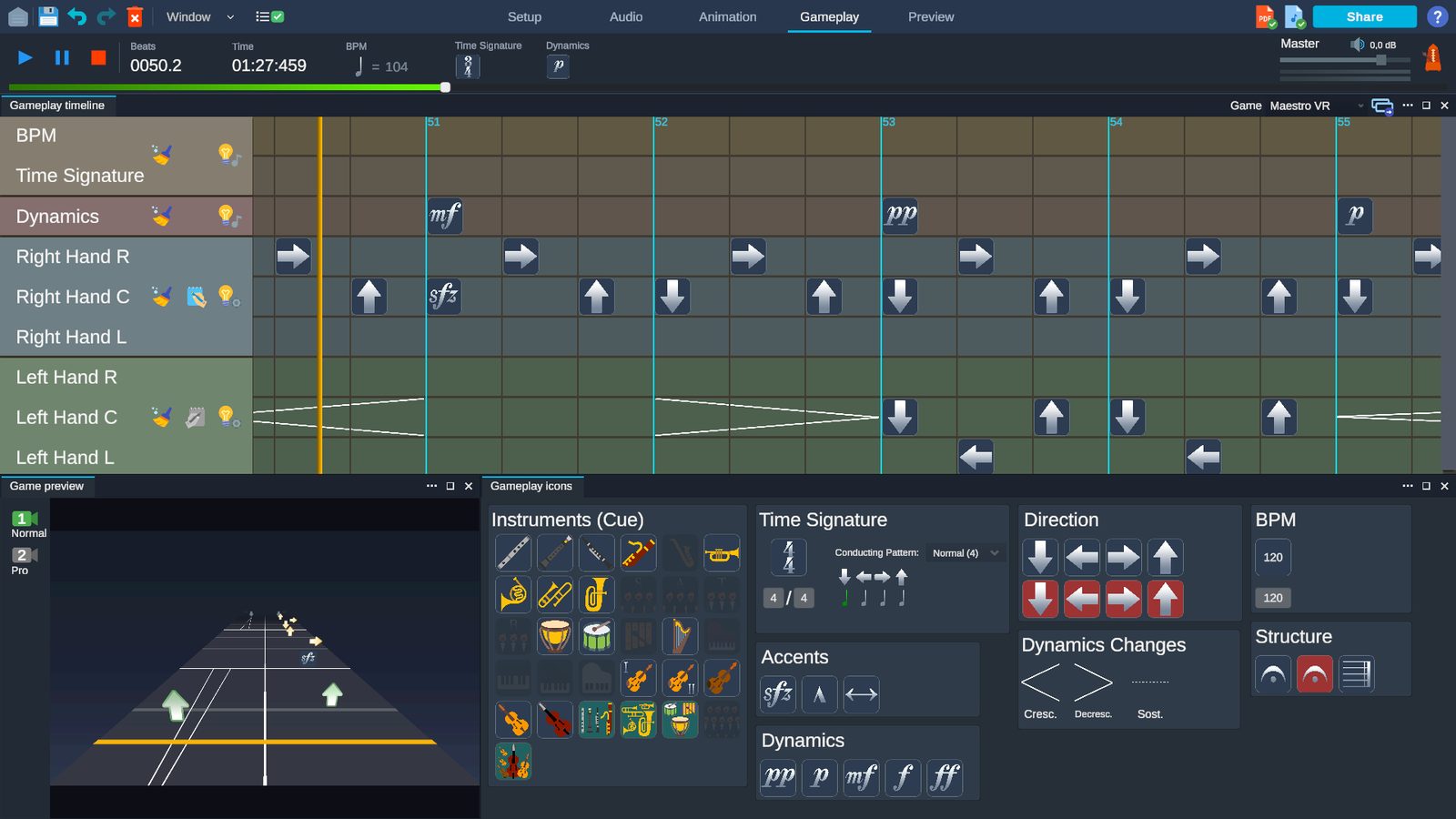Open the Gameplay timeline panel options menu

pos(1408,106)
